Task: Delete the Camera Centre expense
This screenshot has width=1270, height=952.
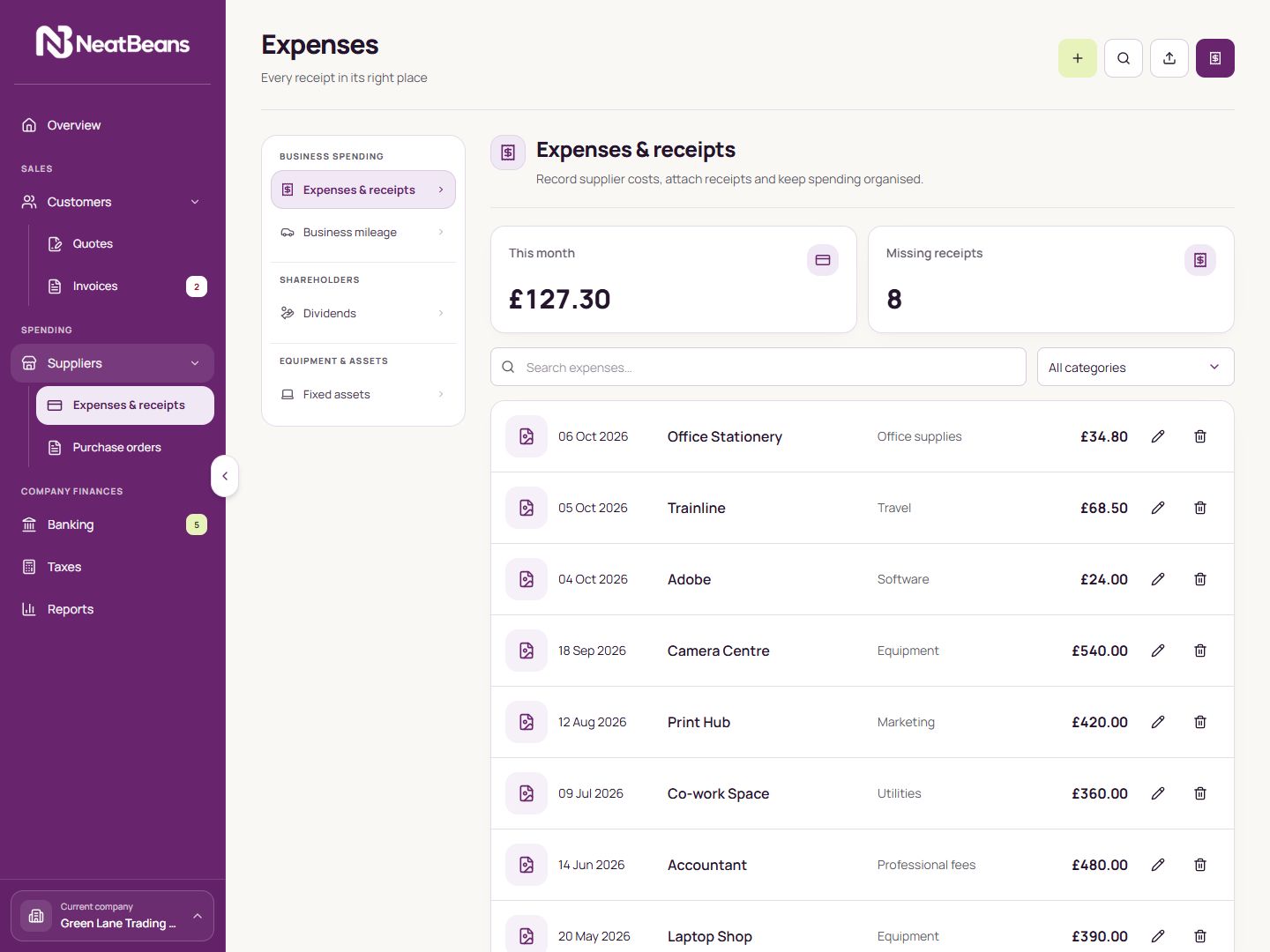Action: (1200, 651)
